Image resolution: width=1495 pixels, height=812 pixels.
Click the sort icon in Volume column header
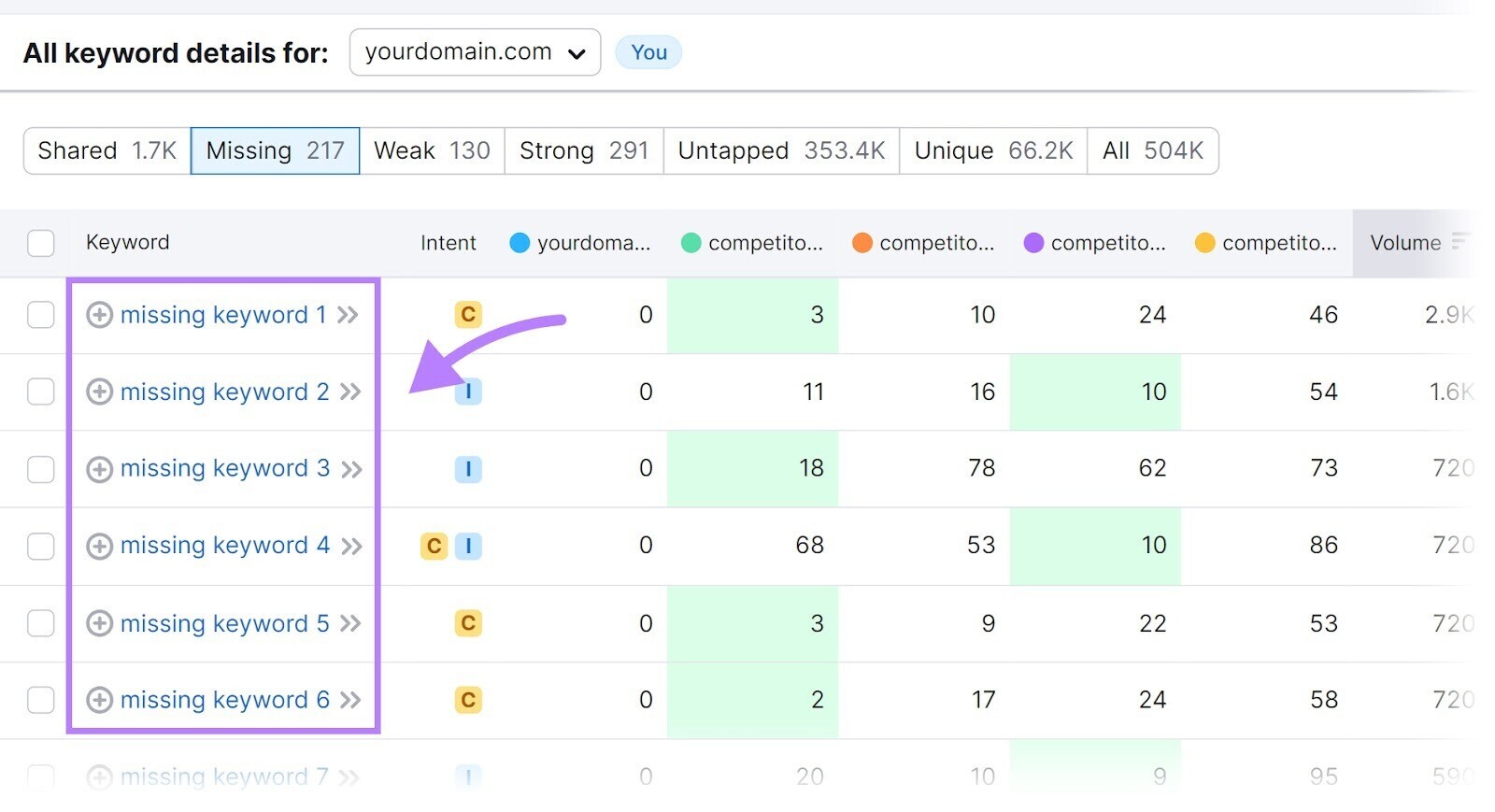coord(1459,242)
